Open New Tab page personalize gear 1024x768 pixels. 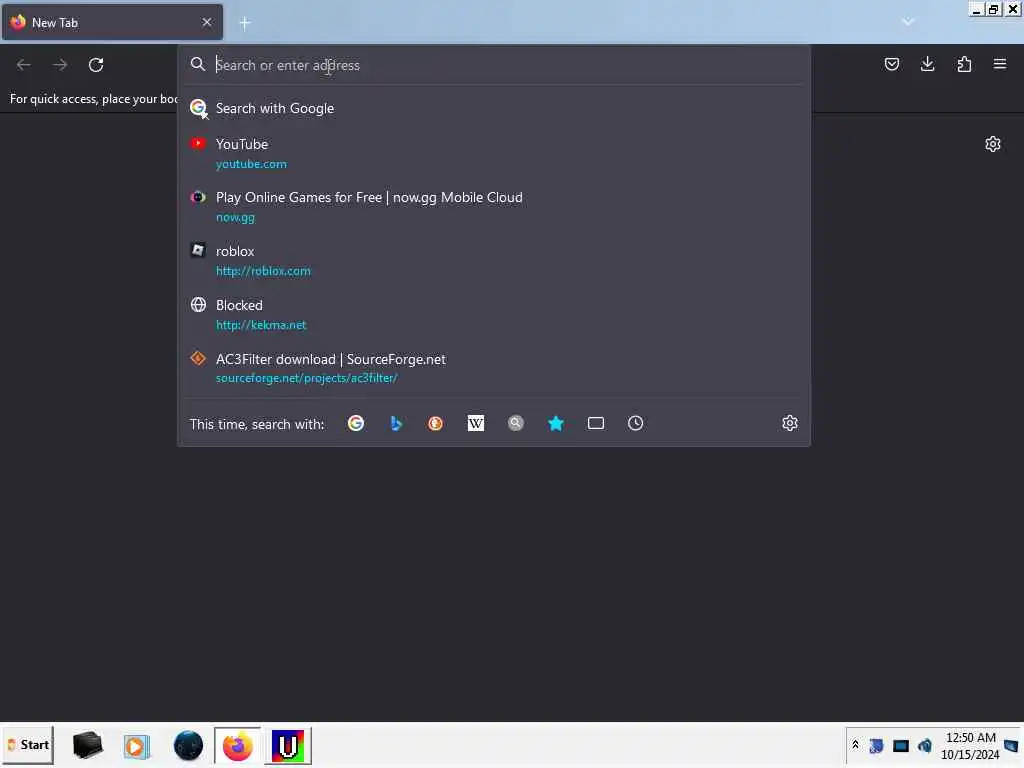[x=993, y=144]
